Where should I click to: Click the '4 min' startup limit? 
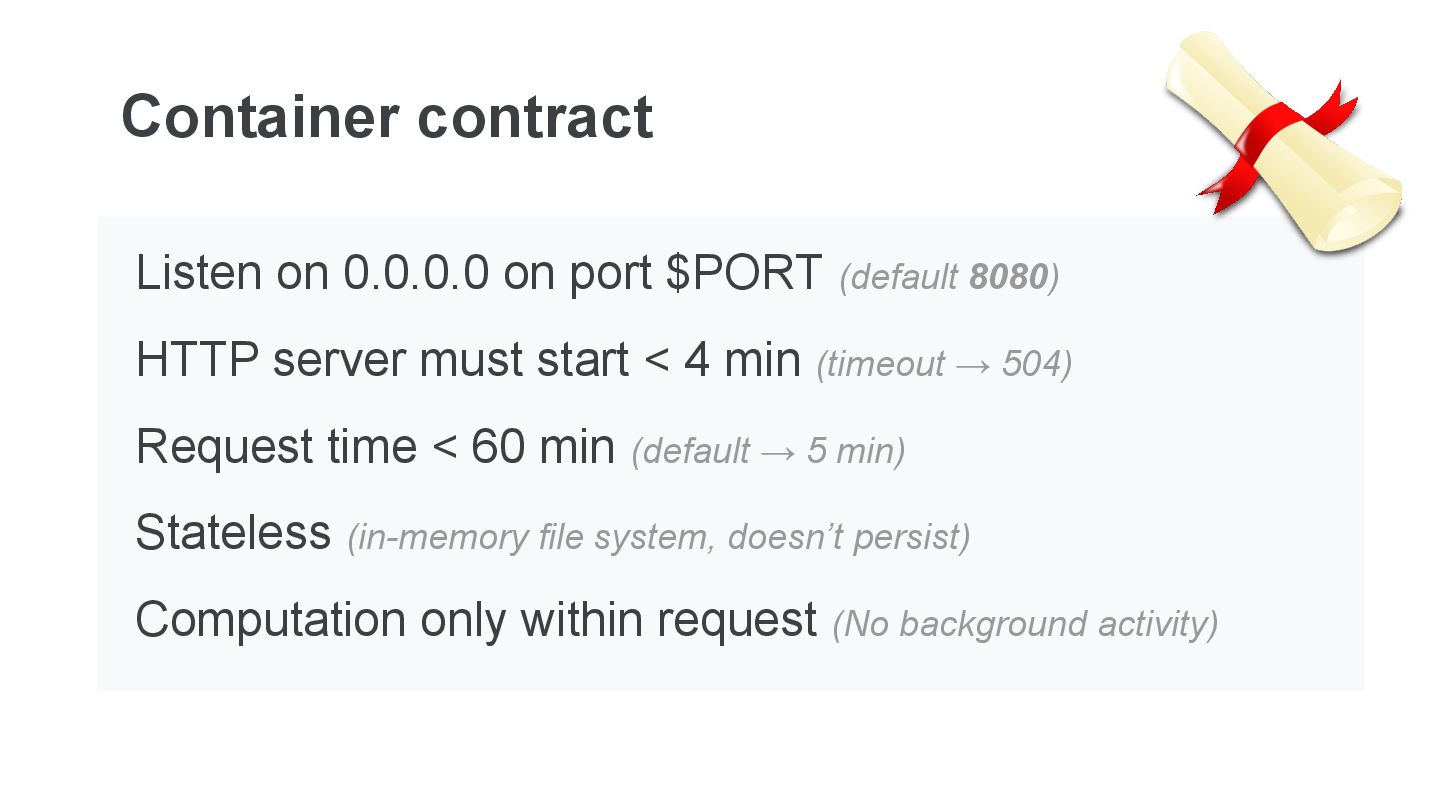pyautogui.click(x=742, y=360)
